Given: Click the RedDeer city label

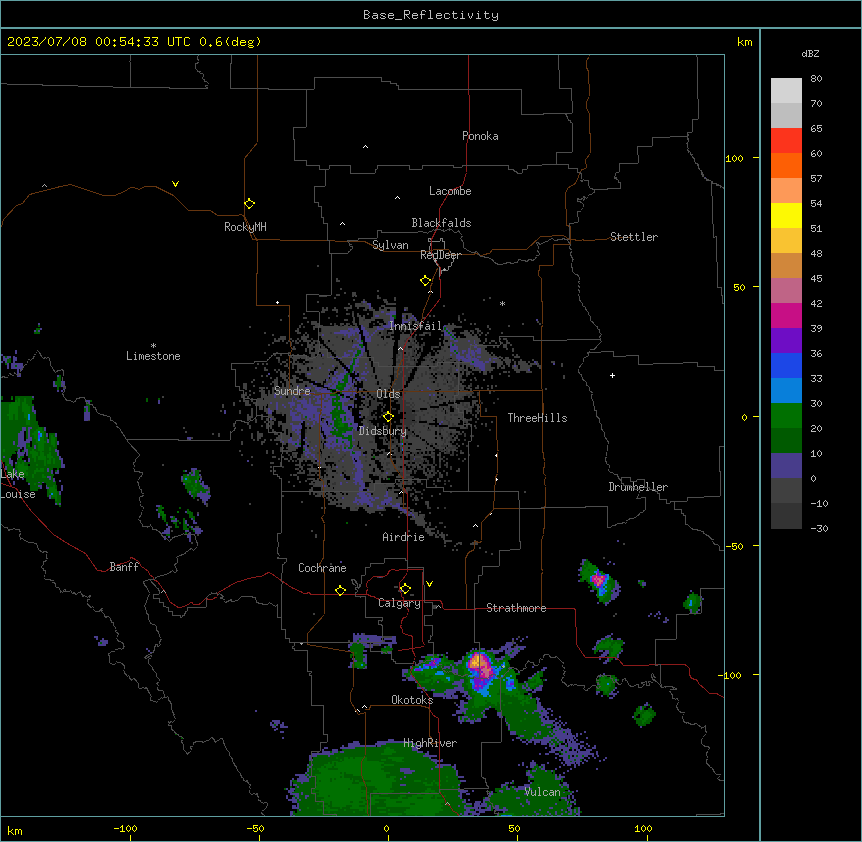Looking at the screenshot, I should pos(440,255).
